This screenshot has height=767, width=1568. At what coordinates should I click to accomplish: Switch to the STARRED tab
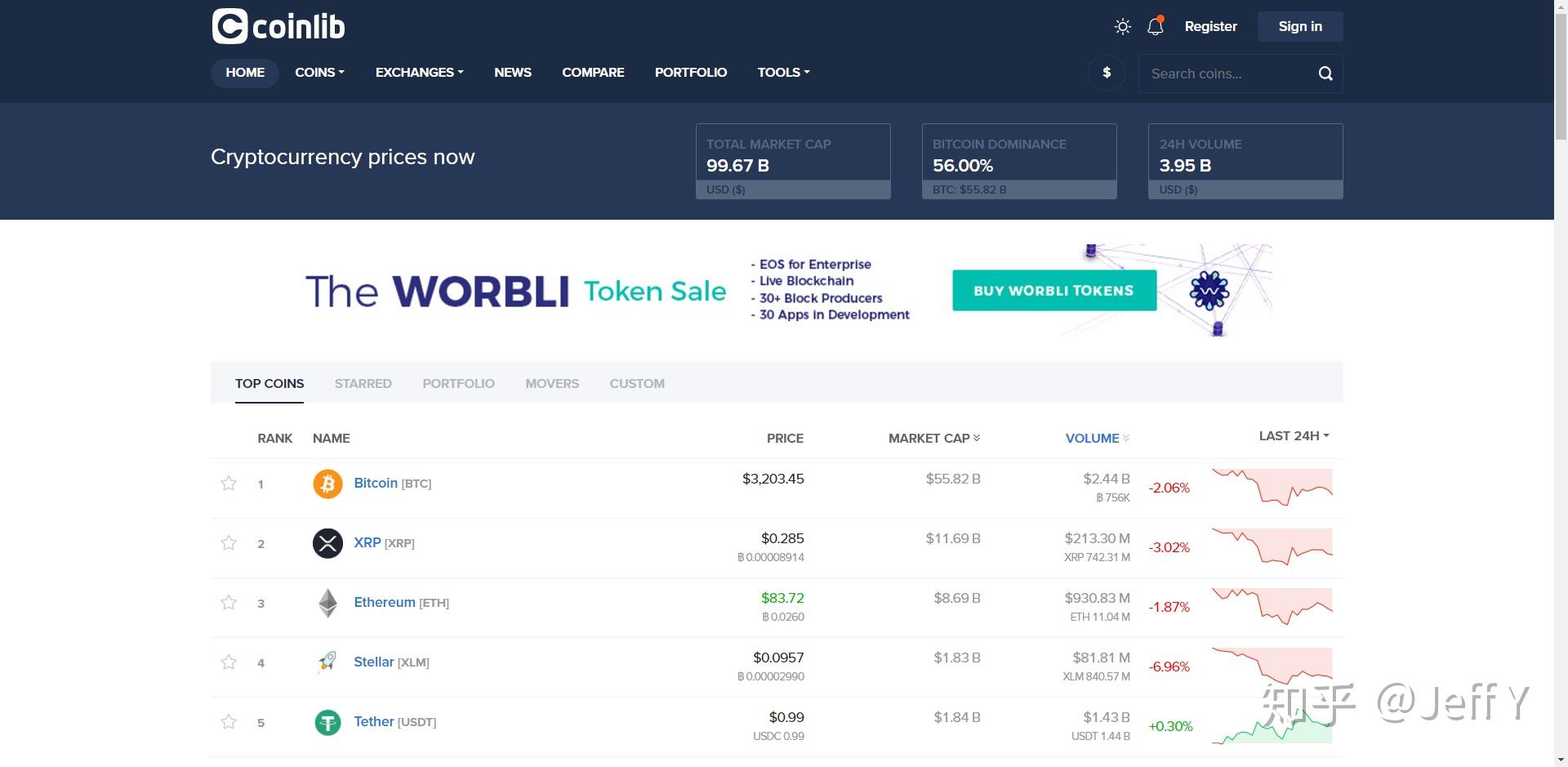pyautogui.click(x=363, y=384)
